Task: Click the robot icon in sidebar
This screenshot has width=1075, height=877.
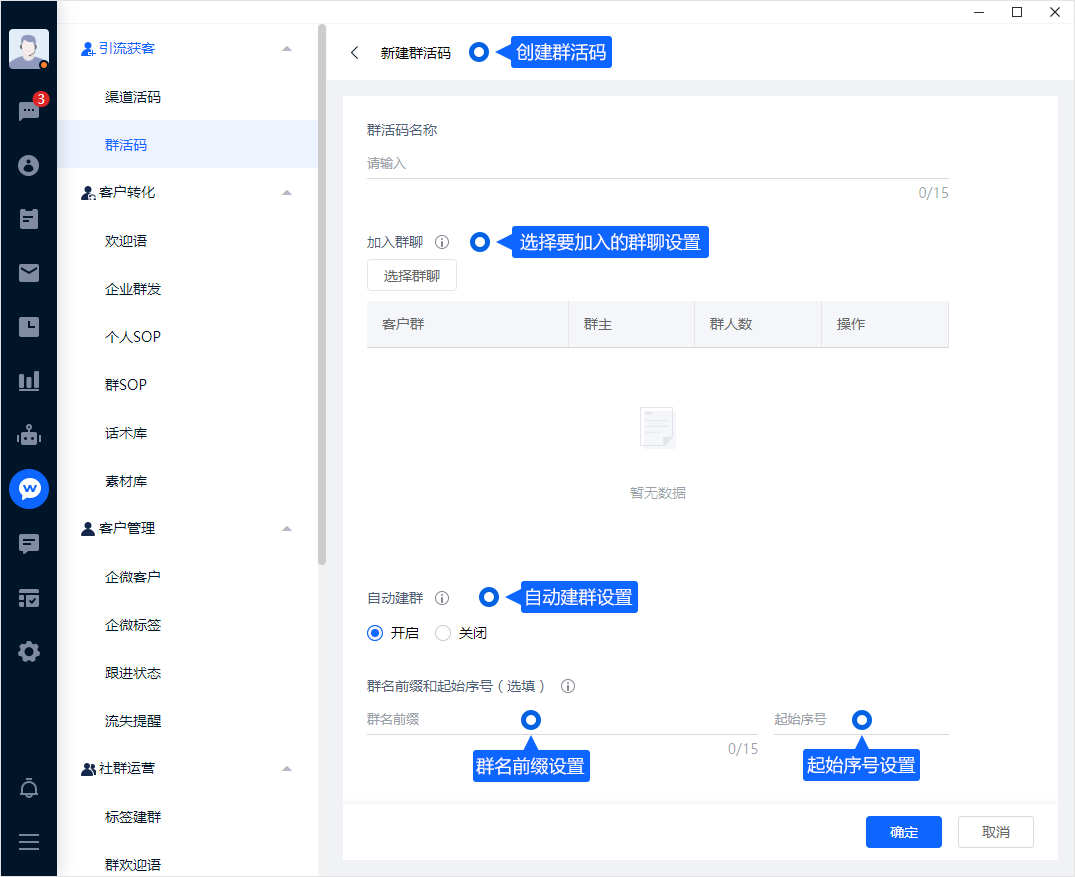Action: click(x=29, y=435)
